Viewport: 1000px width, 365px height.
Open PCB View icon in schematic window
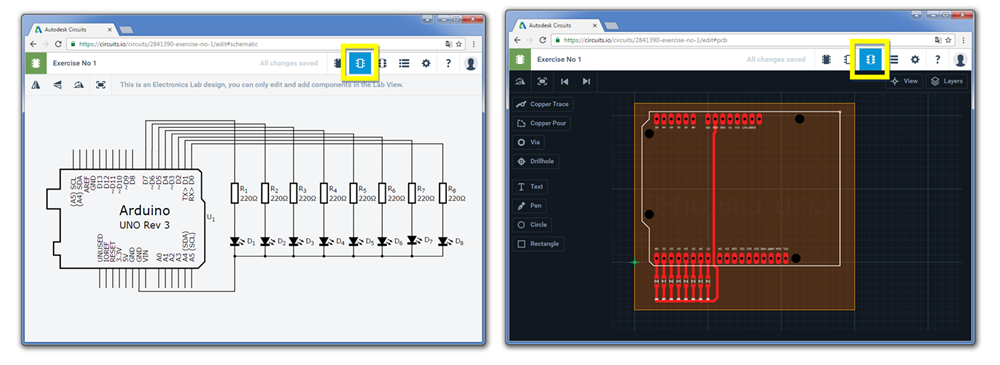pos(383,63)
